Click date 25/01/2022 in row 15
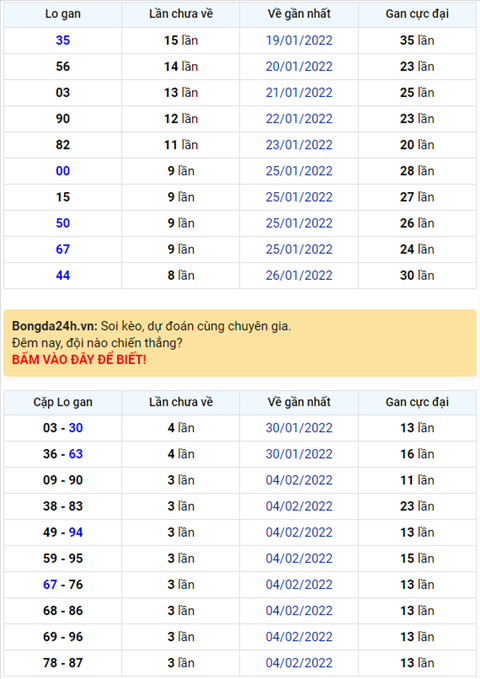 click(299, 197)
